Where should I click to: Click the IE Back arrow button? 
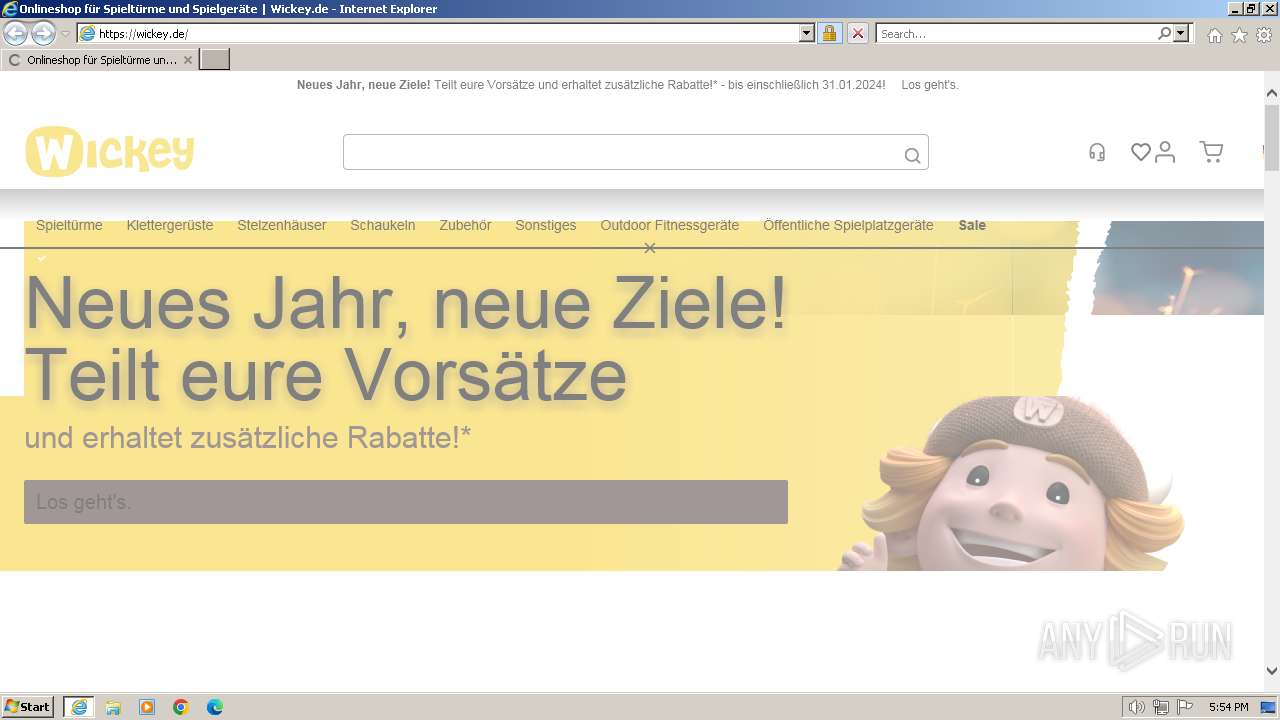coord(15,33)
